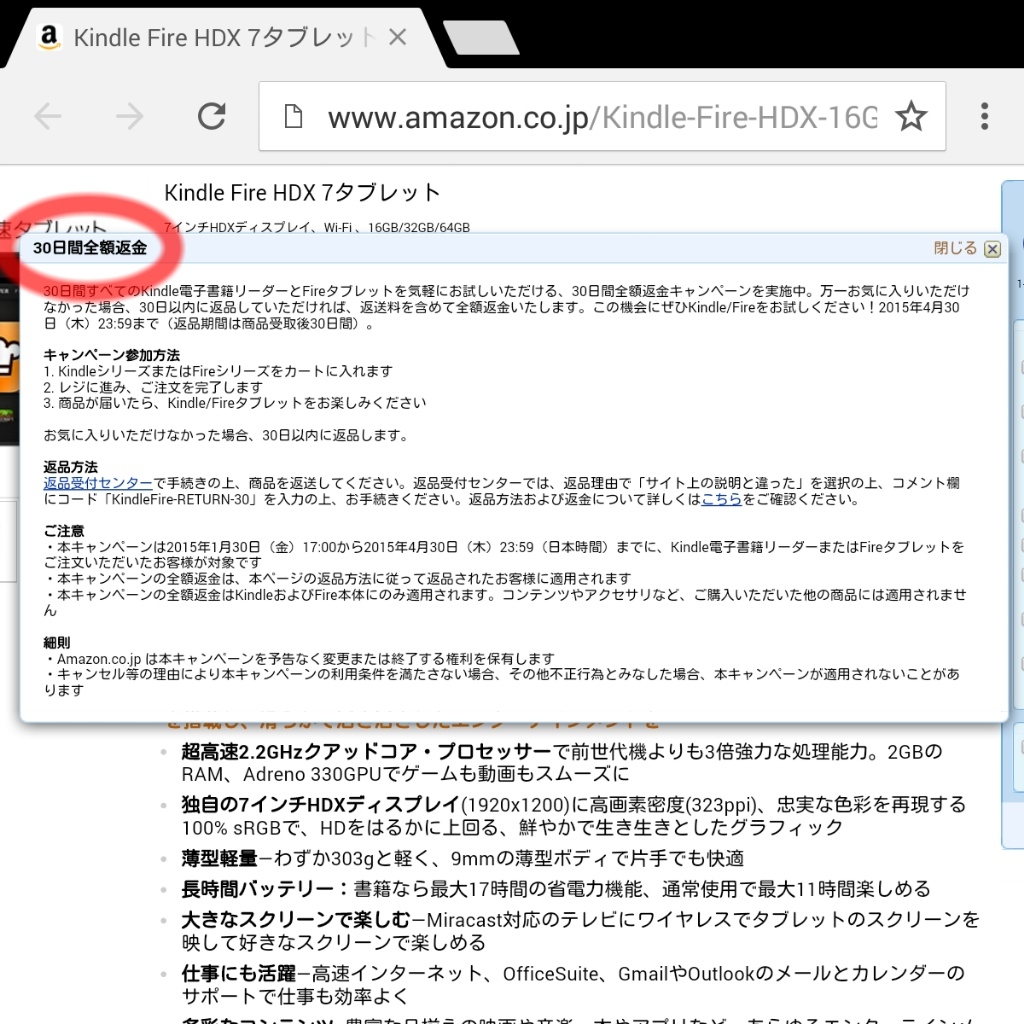The image size is (1024, 1024).
Task: Click the amazon.co.jp URL address field
Action: pyautogui.click(x=602, y=117)
